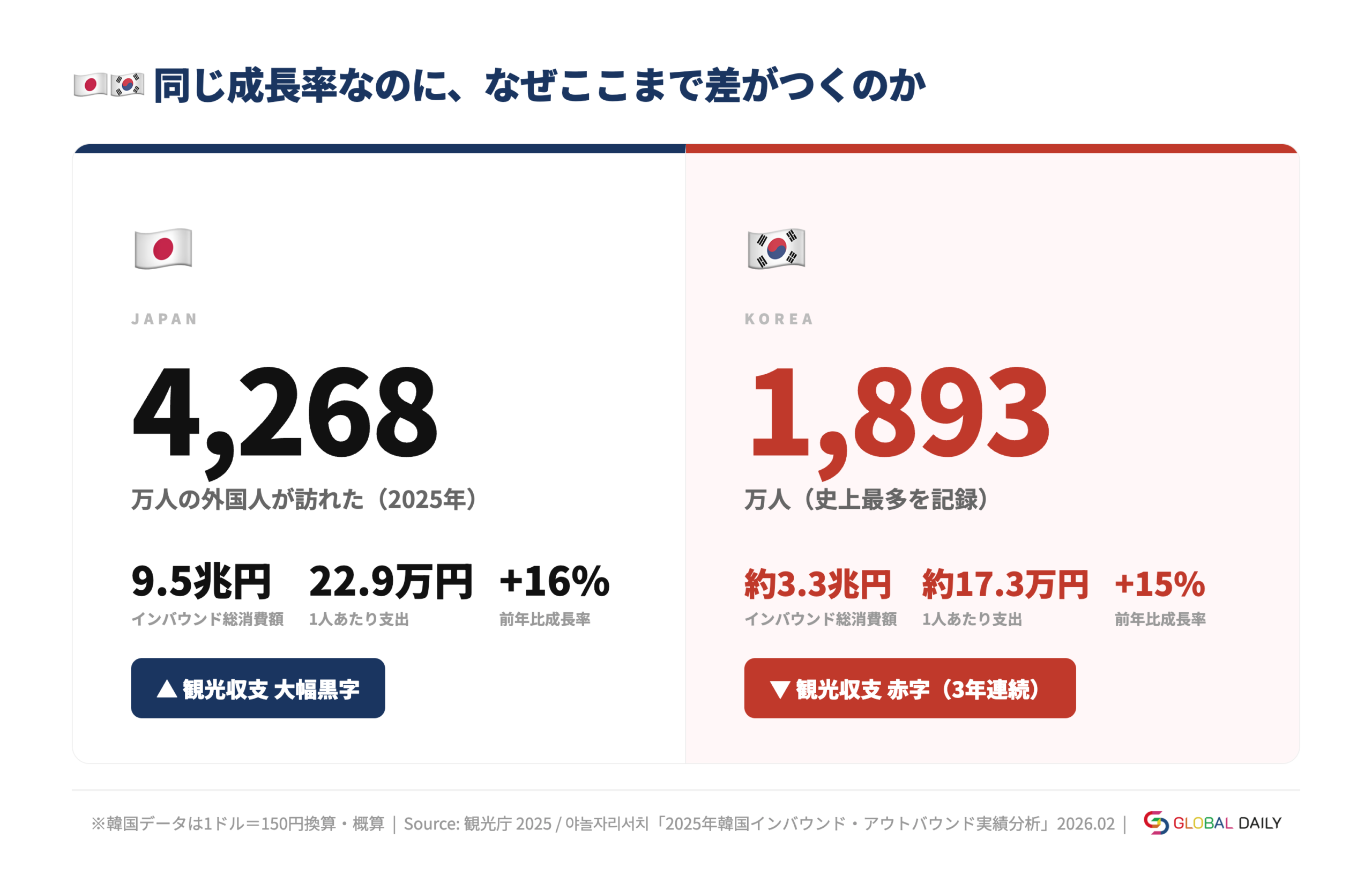This screenshot has height=875, width=1372.
Task: Choose Korea's 約17.3万円 per-person value
Action: [1005, 584]
